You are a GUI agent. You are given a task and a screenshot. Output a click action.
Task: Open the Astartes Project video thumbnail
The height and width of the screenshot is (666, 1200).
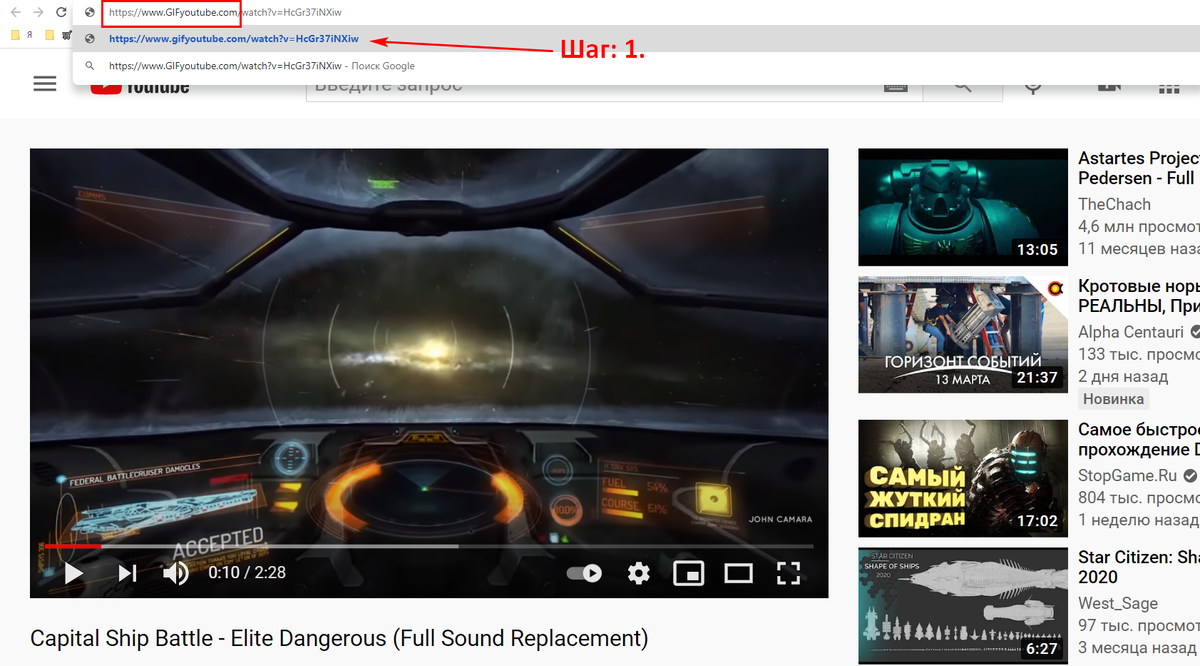pyautogui.click(x=963, y=207)
